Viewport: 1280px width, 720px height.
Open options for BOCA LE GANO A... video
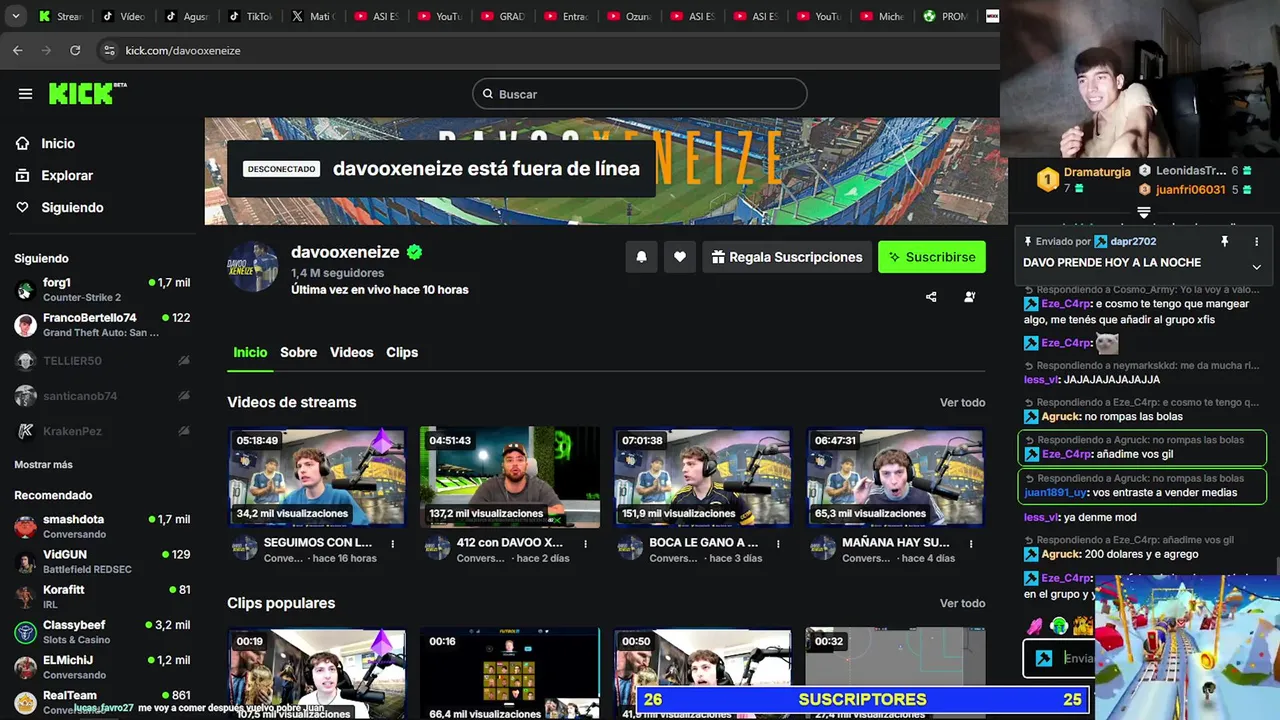(779, 544)
